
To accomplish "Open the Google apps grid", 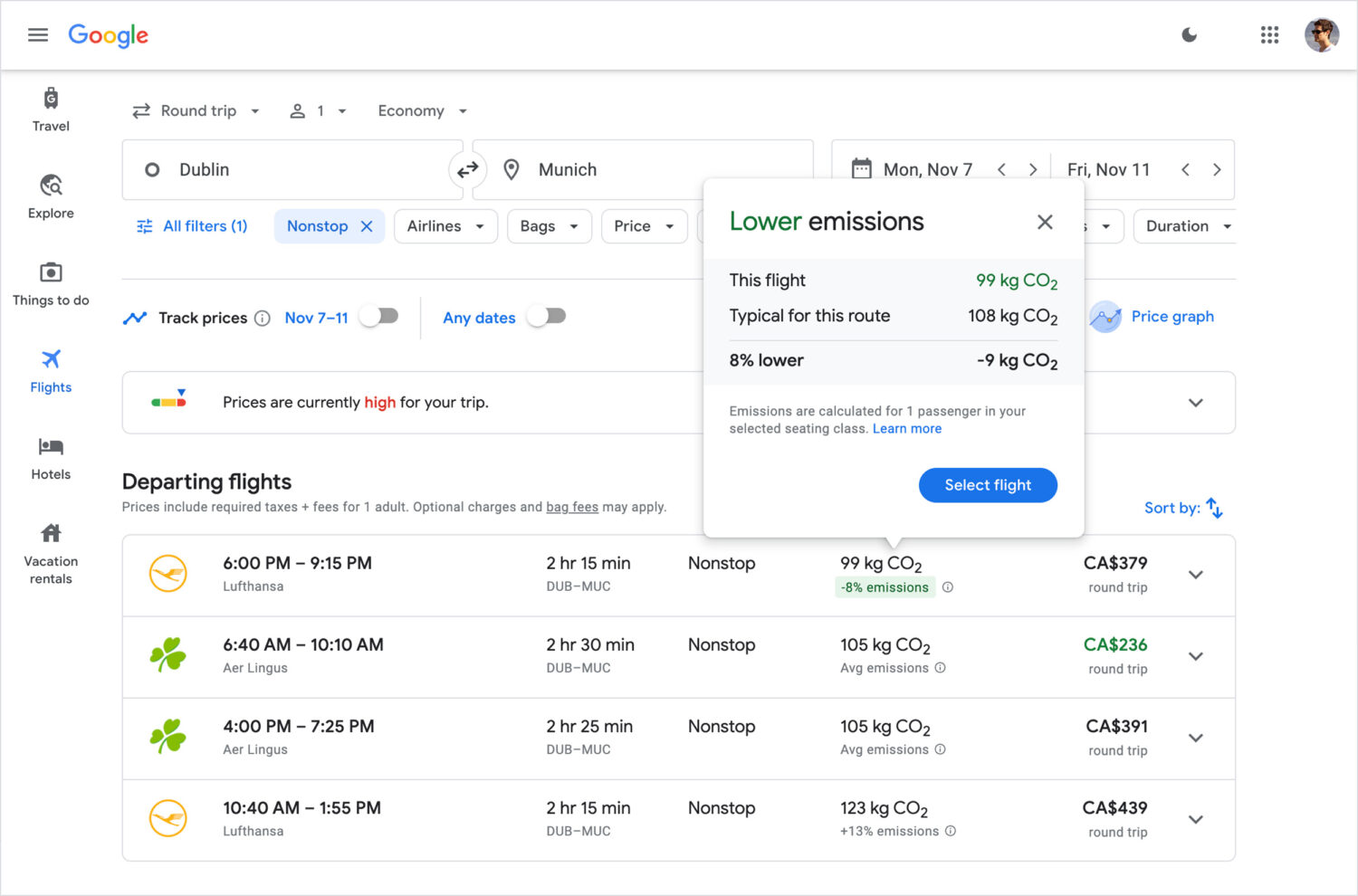I will pos(1269,35).
